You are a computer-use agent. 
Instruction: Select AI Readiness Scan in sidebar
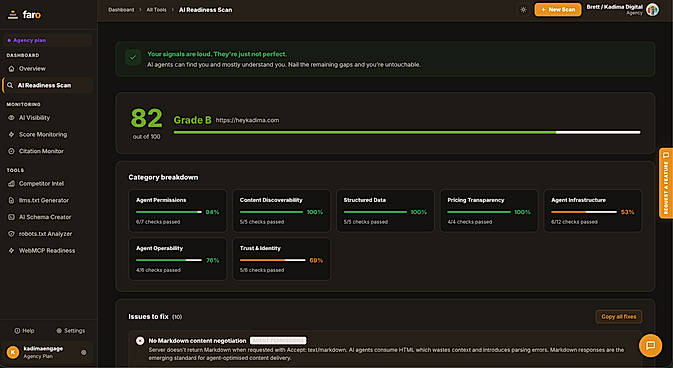47,85
